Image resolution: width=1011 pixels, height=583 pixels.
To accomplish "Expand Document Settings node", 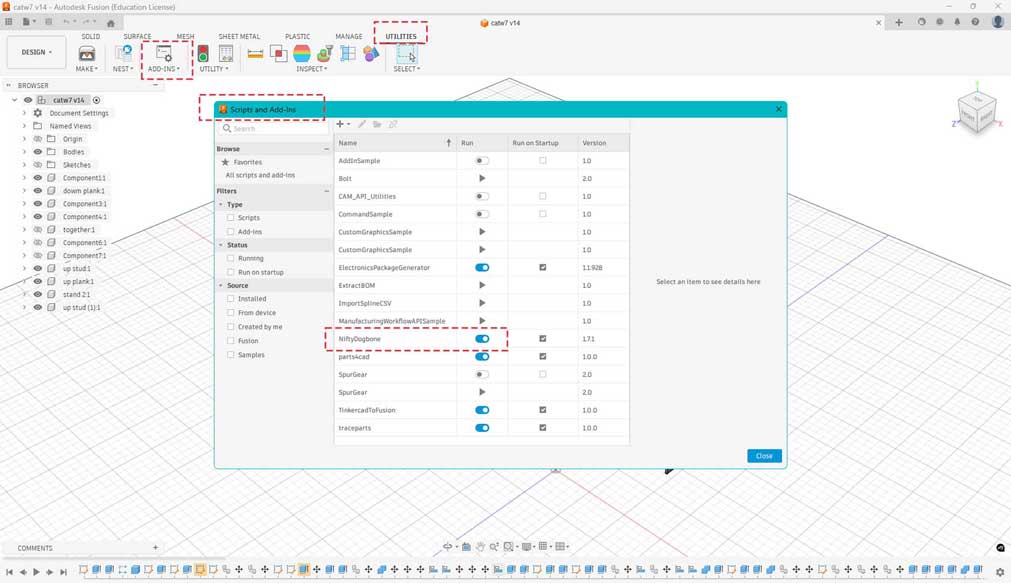I will [24, 113].
